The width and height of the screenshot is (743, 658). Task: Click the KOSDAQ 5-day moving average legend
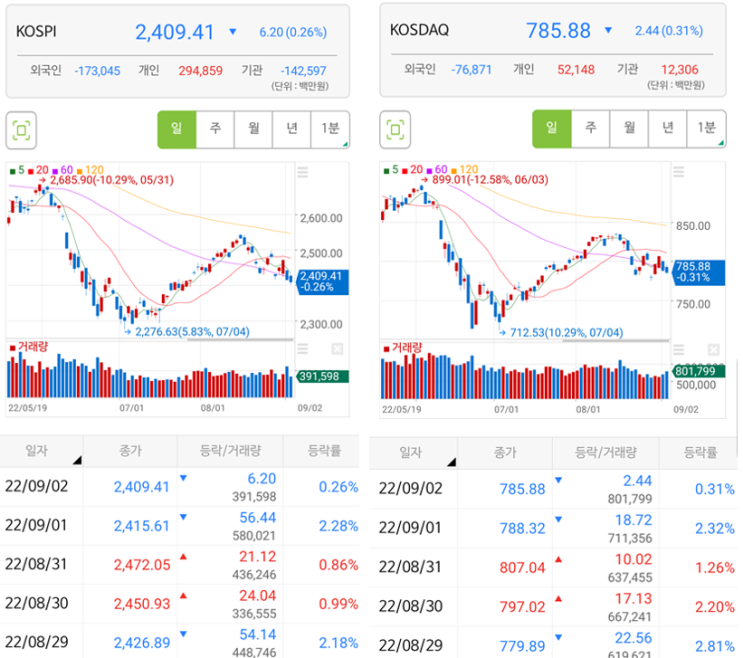[x=391, y=170]
